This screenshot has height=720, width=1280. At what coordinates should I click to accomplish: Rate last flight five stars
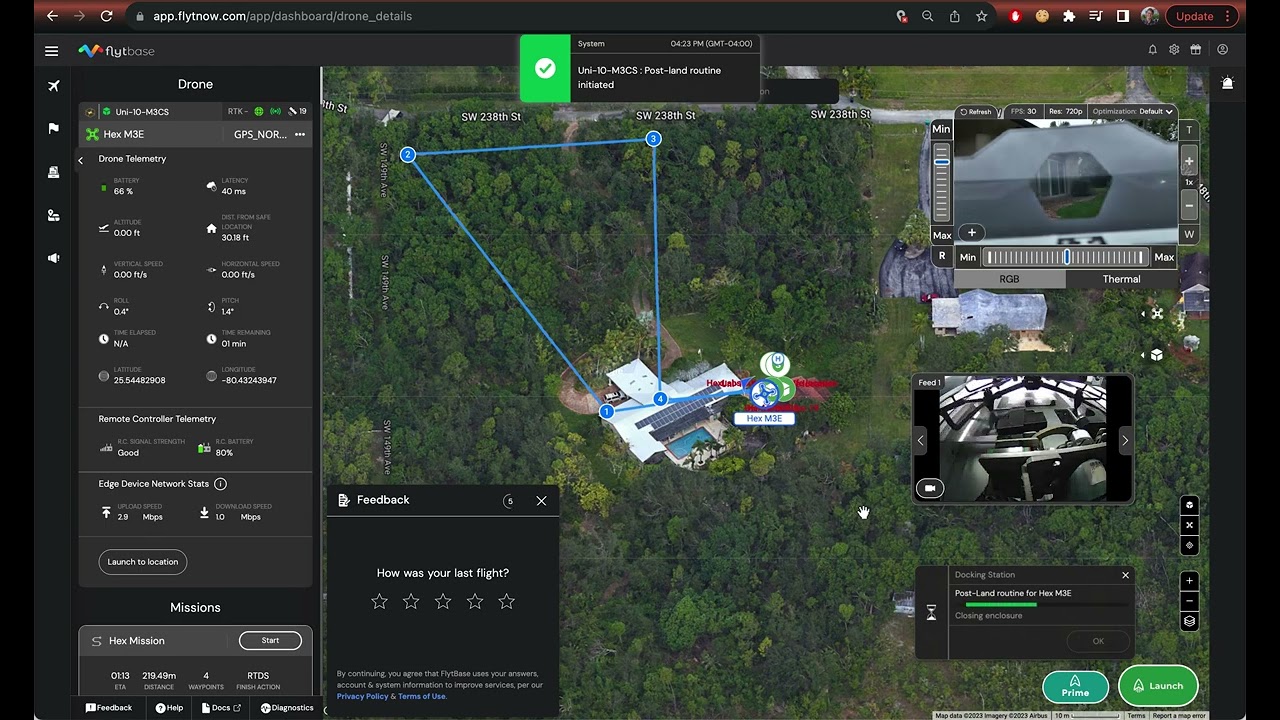coord(507,601)
